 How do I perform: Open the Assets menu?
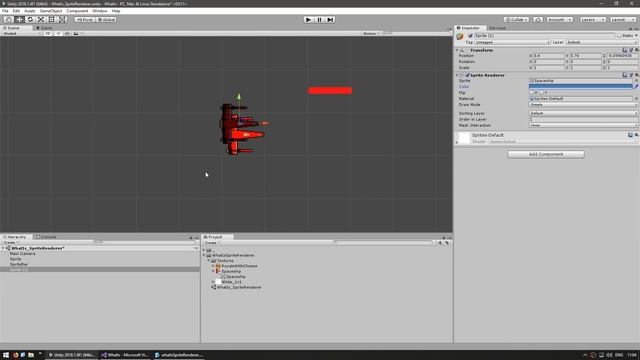point(29,11)
